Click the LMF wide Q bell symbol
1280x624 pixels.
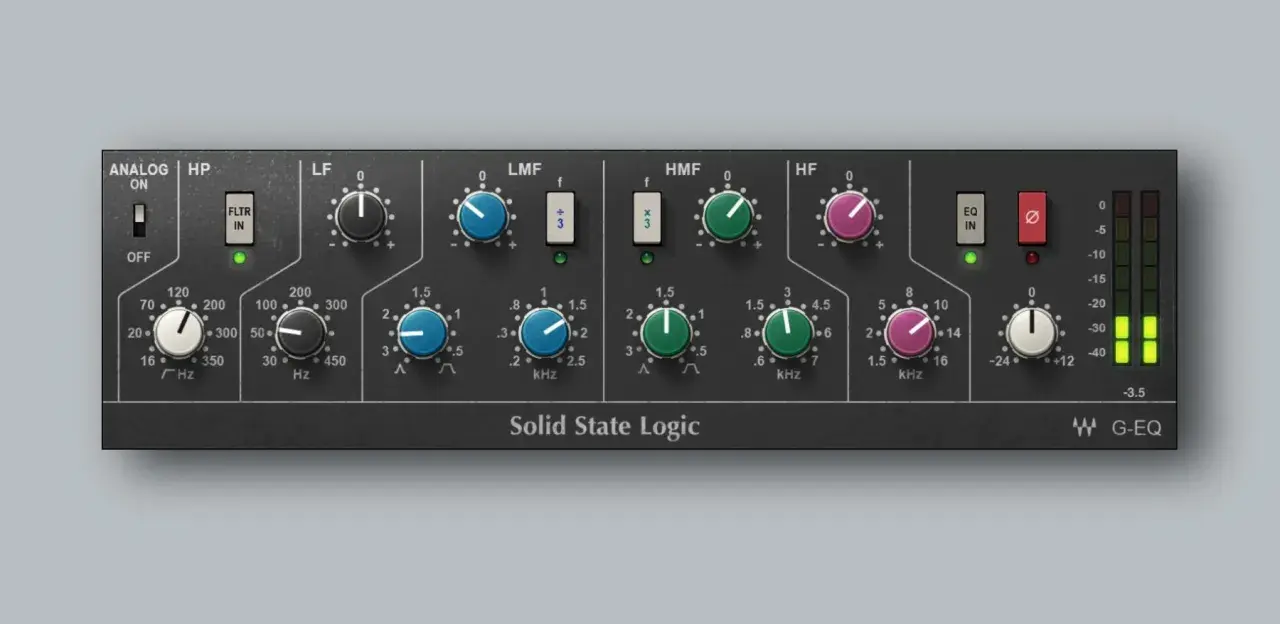[447, 369]
